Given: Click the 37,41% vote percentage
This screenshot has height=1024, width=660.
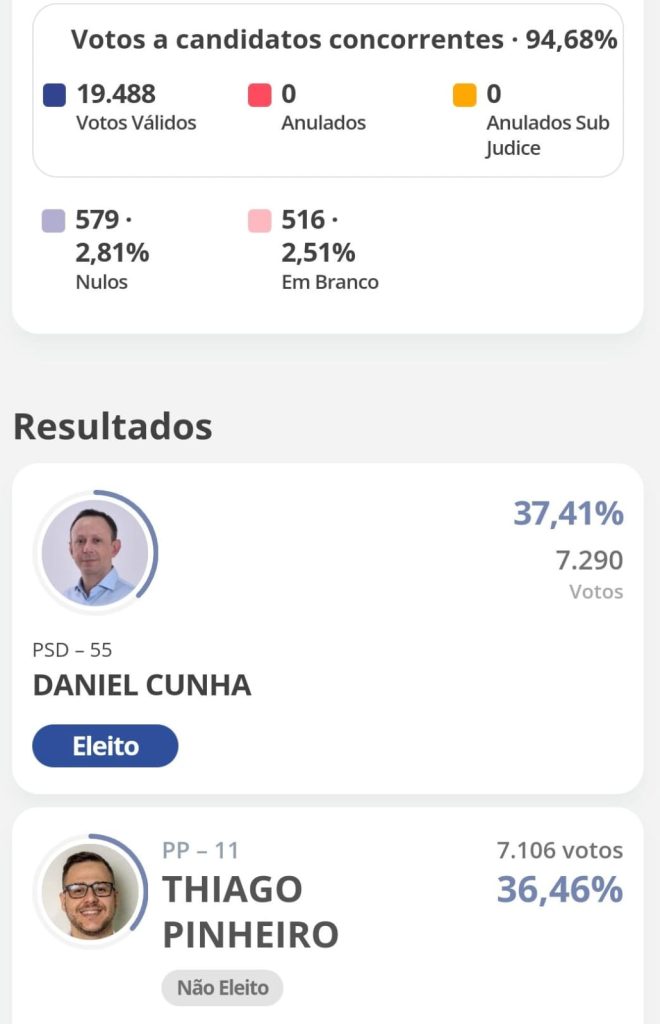Looking at the screenshot, I should (x=568, y=513).
